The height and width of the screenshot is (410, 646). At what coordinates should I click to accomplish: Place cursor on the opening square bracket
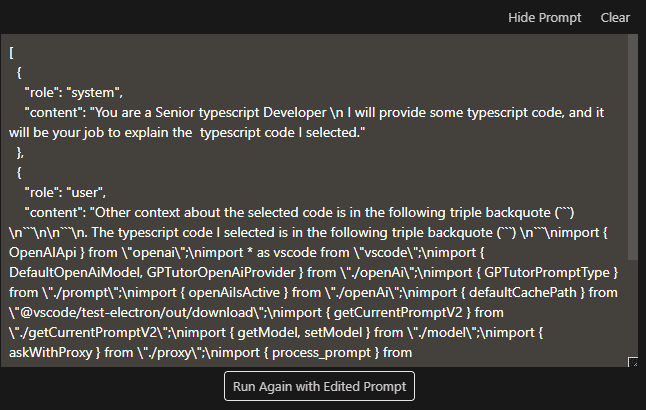(x=11, y=51)
